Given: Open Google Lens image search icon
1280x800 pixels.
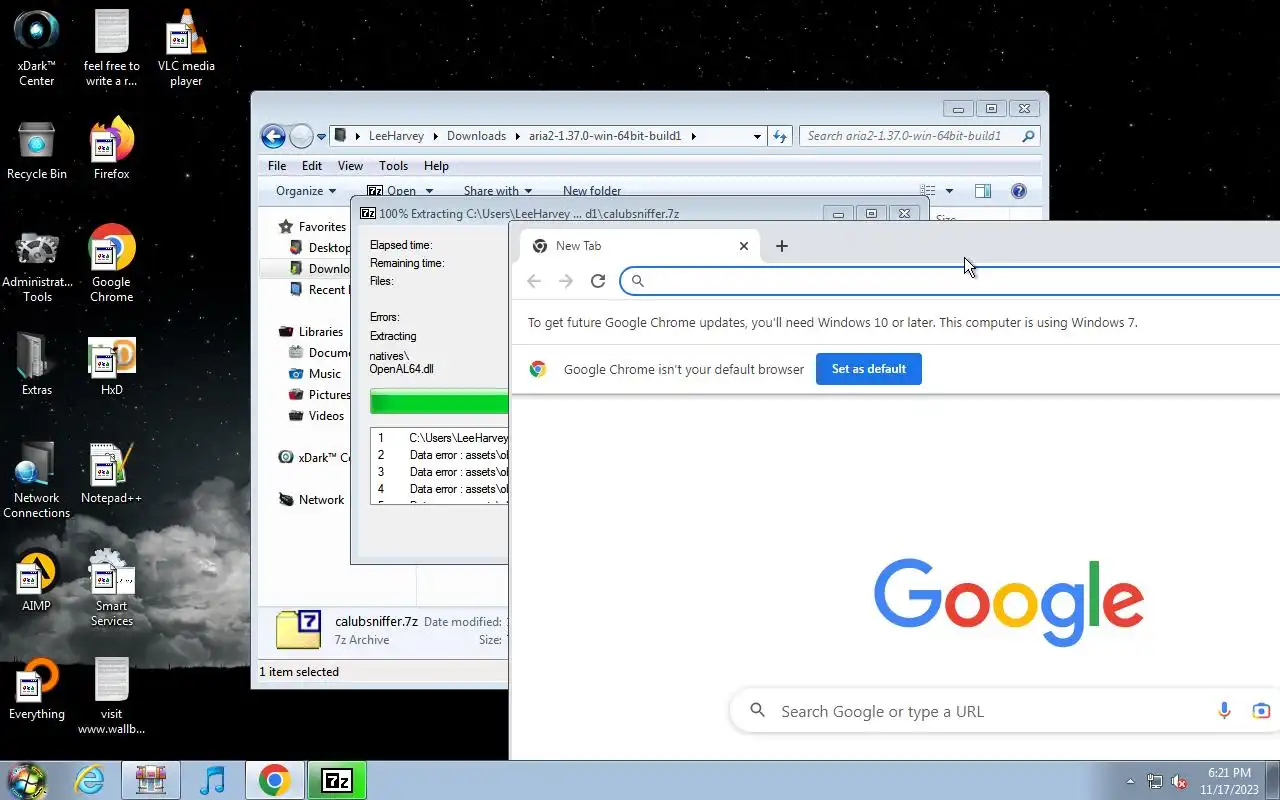Looking at the screenshot, I should click(x=1261, y=711).
